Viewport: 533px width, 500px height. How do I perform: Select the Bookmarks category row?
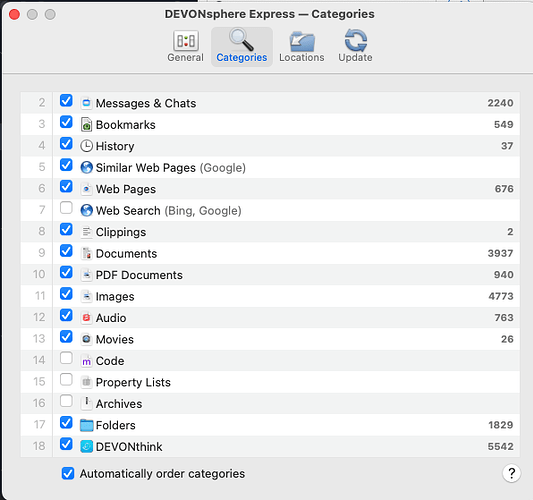tap(270, 124)
